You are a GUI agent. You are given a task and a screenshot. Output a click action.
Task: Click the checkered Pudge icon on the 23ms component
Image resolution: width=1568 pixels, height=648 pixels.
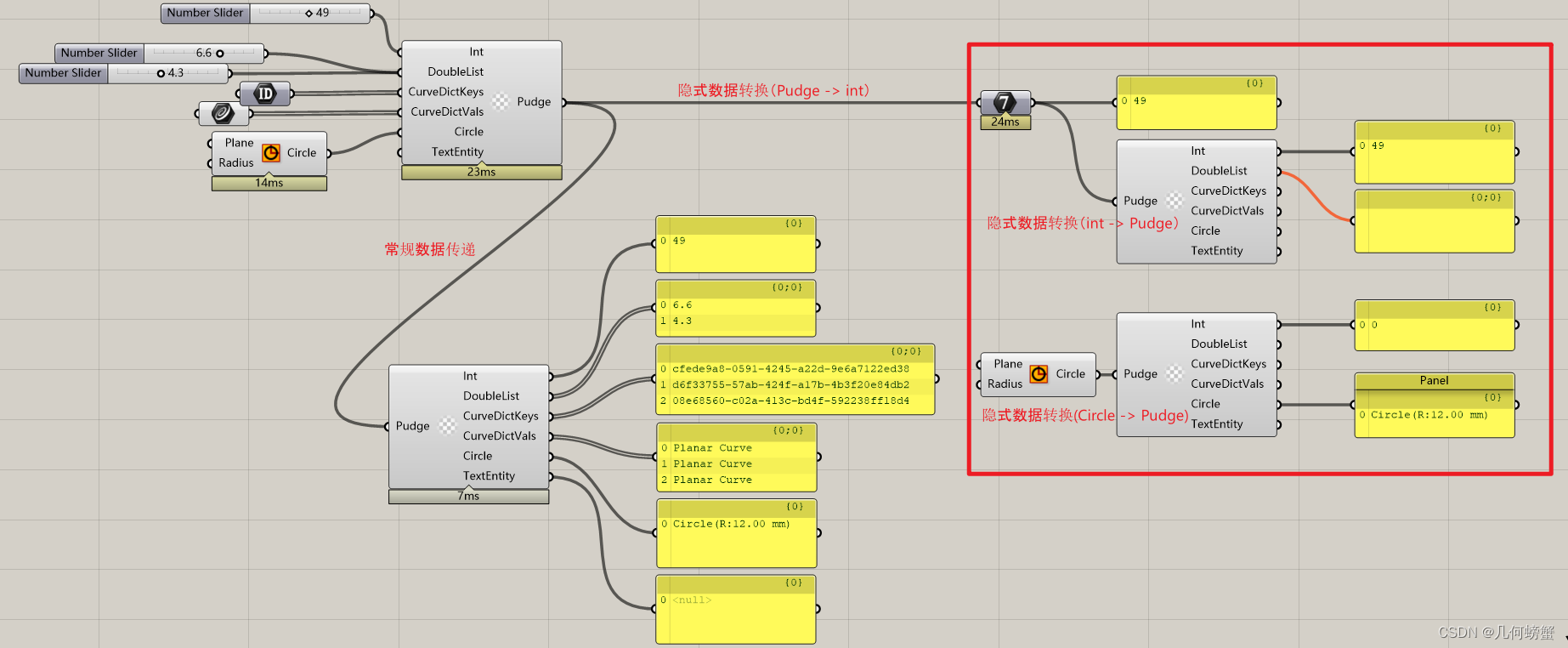click(501, 101)
